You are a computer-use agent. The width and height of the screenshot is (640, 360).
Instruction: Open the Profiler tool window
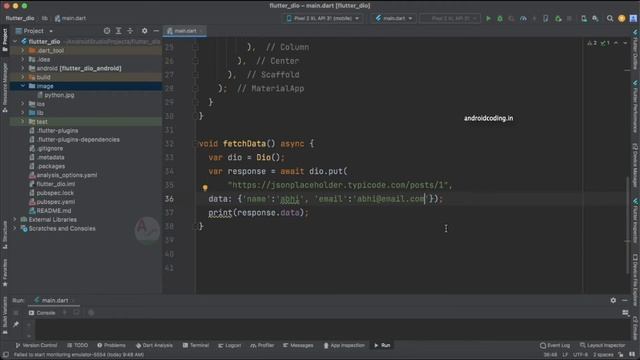click(262, 345)
